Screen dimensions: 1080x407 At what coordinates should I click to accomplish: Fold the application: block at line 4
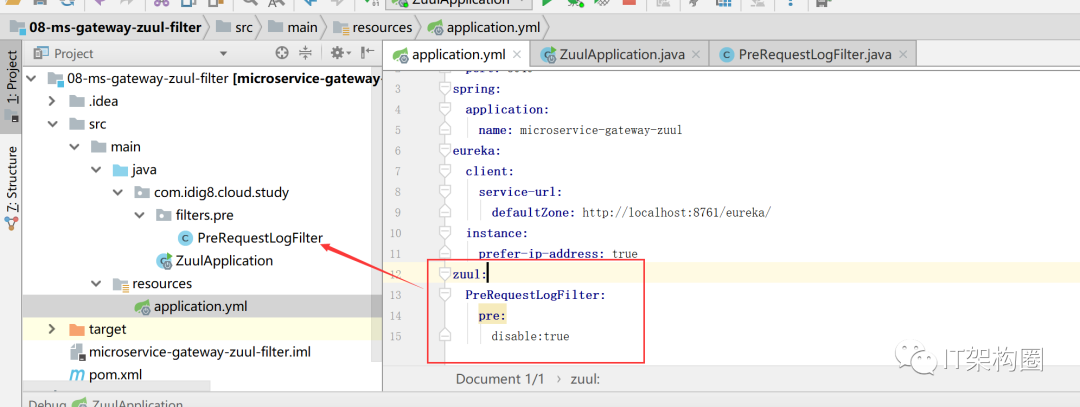[444, 109]
